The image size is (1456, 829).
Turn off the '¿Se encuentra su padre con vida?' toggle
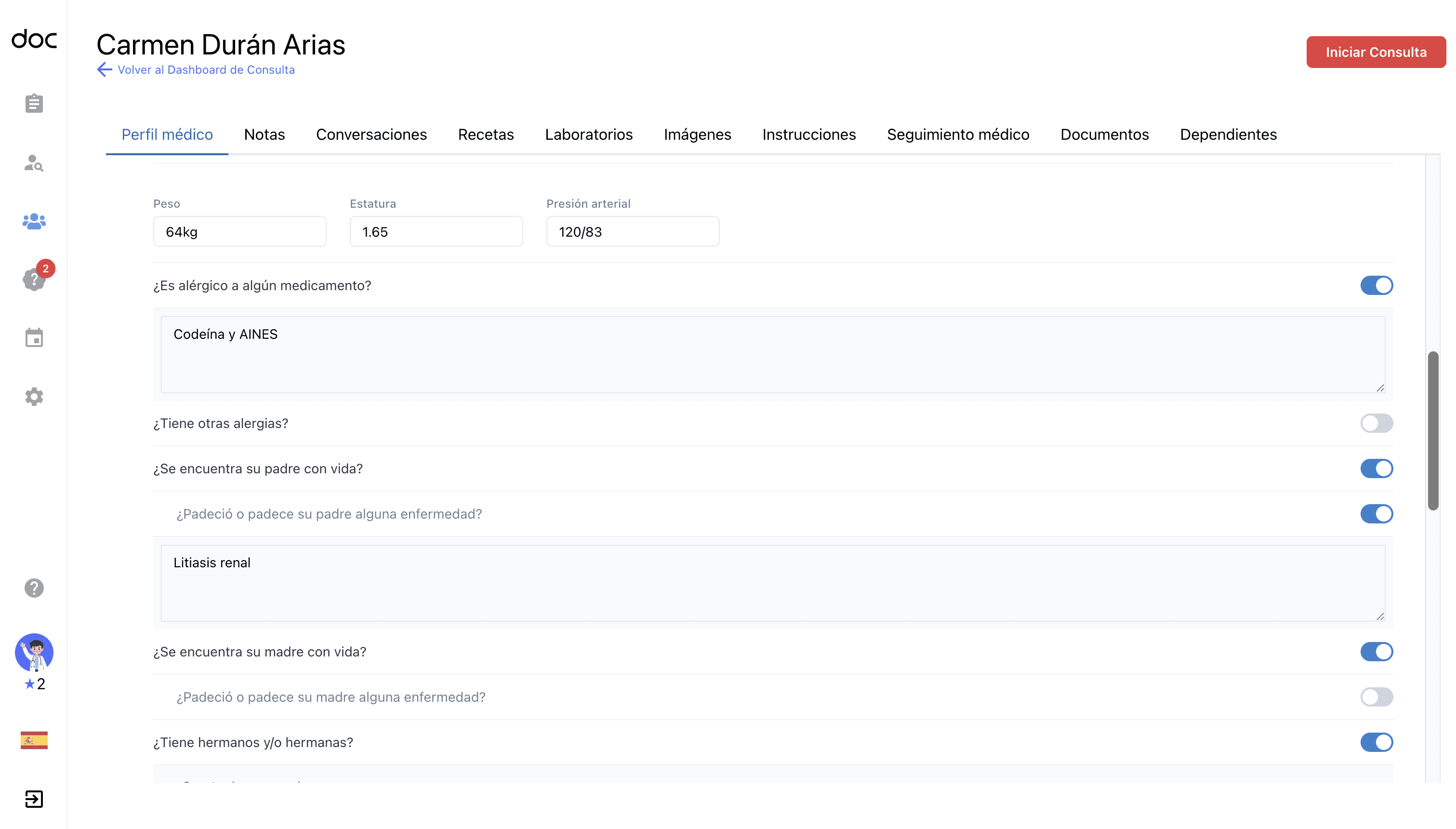[x=1377, y=468]
